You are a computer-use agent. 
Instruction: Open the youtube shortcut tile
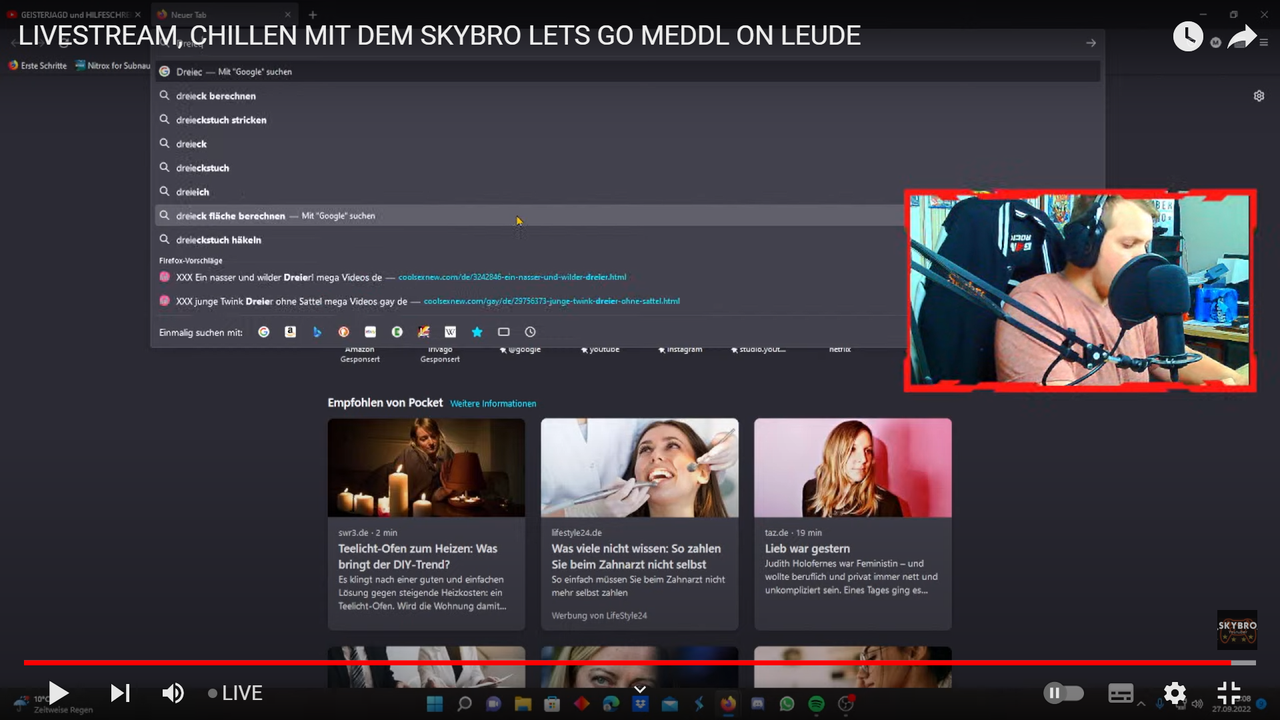(x=600, y=349)
